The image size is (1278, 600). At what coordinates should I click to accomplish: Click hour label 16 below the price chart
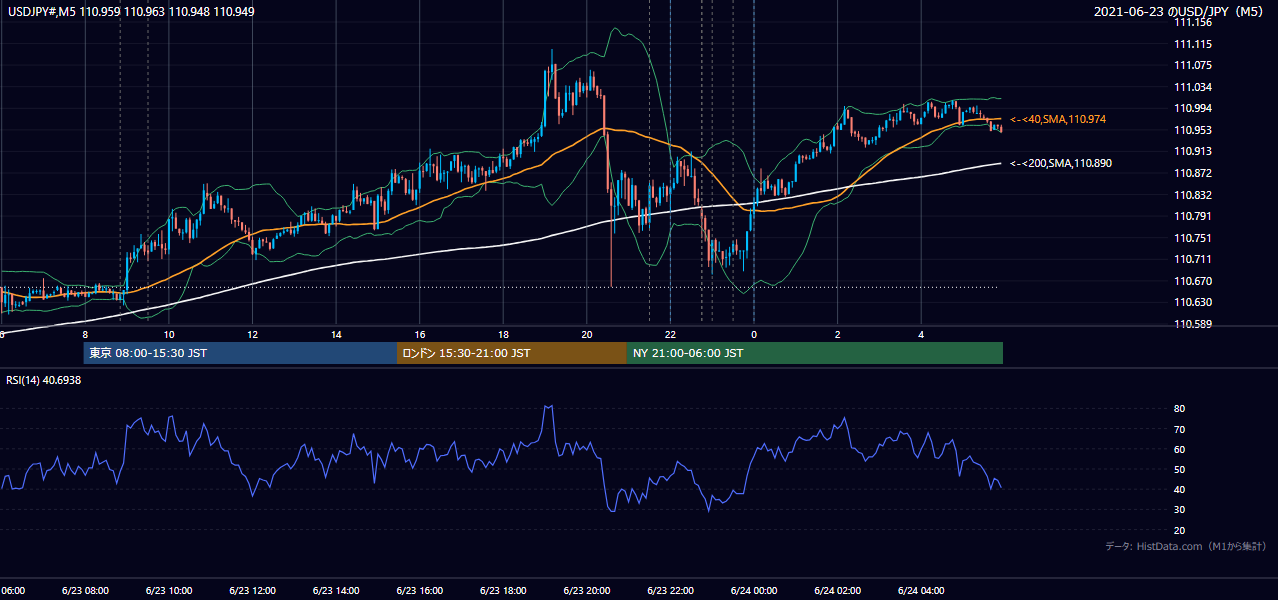tap(420, 334)
